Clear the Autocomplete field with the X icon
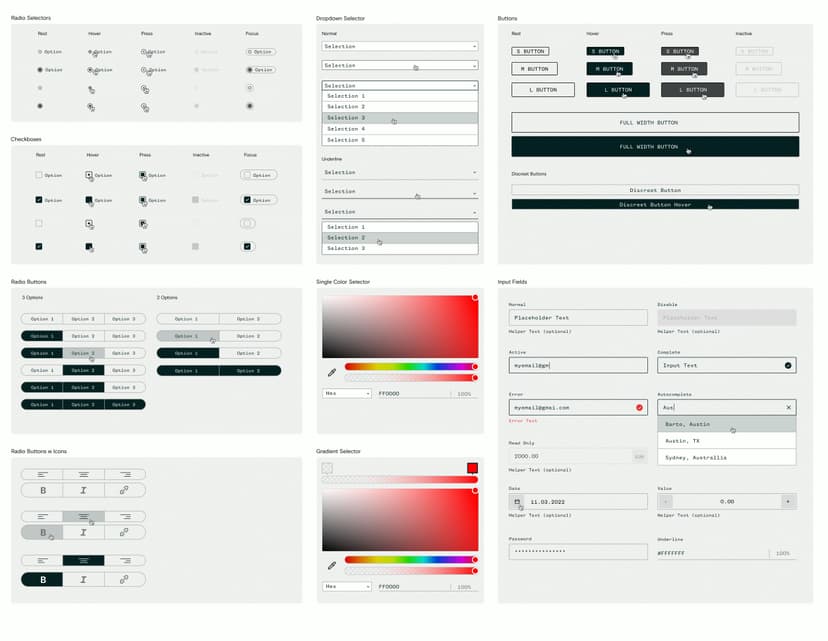 (788, 407)
